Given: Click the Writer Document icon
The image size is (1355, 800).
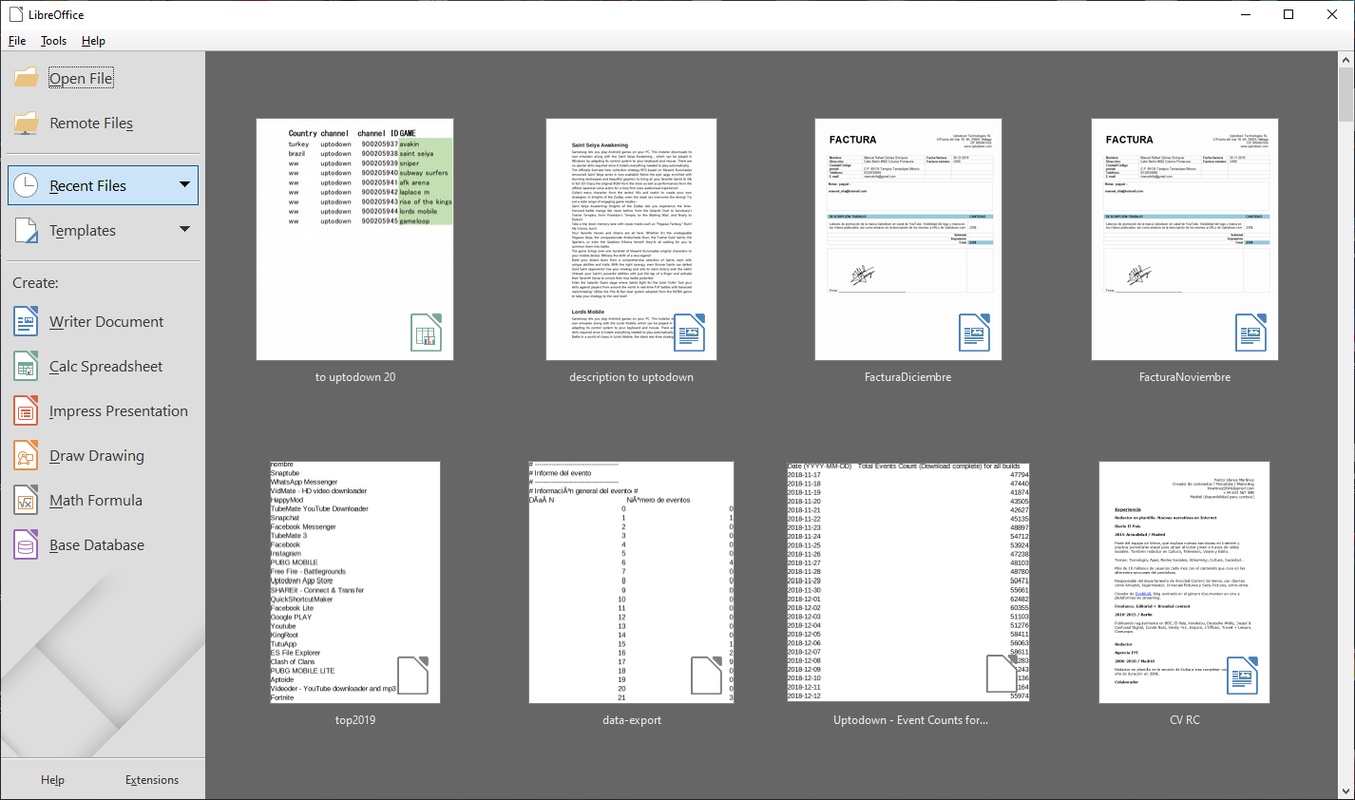Looking at the screenshot, I should [x=26, y=321].
